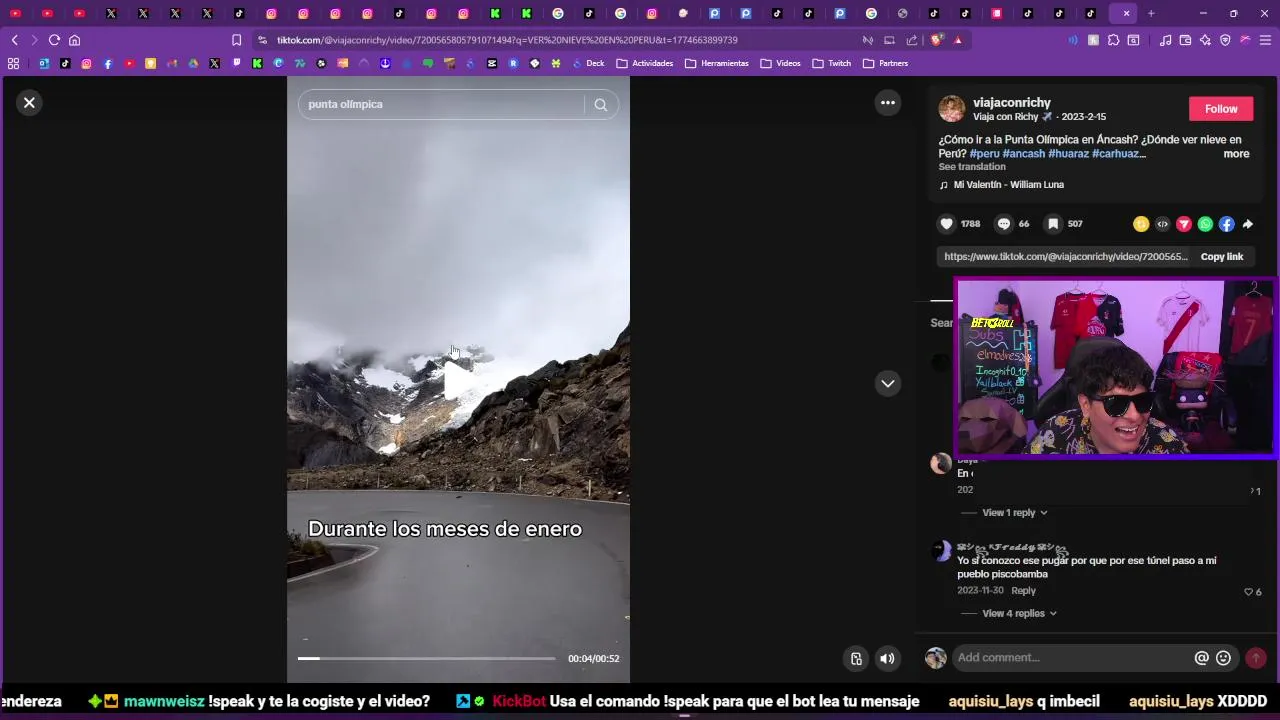Open the Deck bookmark

588,63
